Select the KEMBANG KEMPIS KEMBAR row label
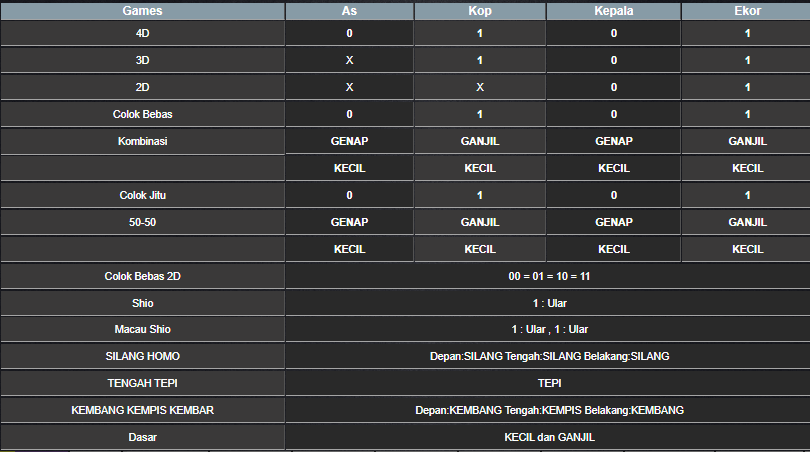The image size is (810, 452). click(143, 410)
